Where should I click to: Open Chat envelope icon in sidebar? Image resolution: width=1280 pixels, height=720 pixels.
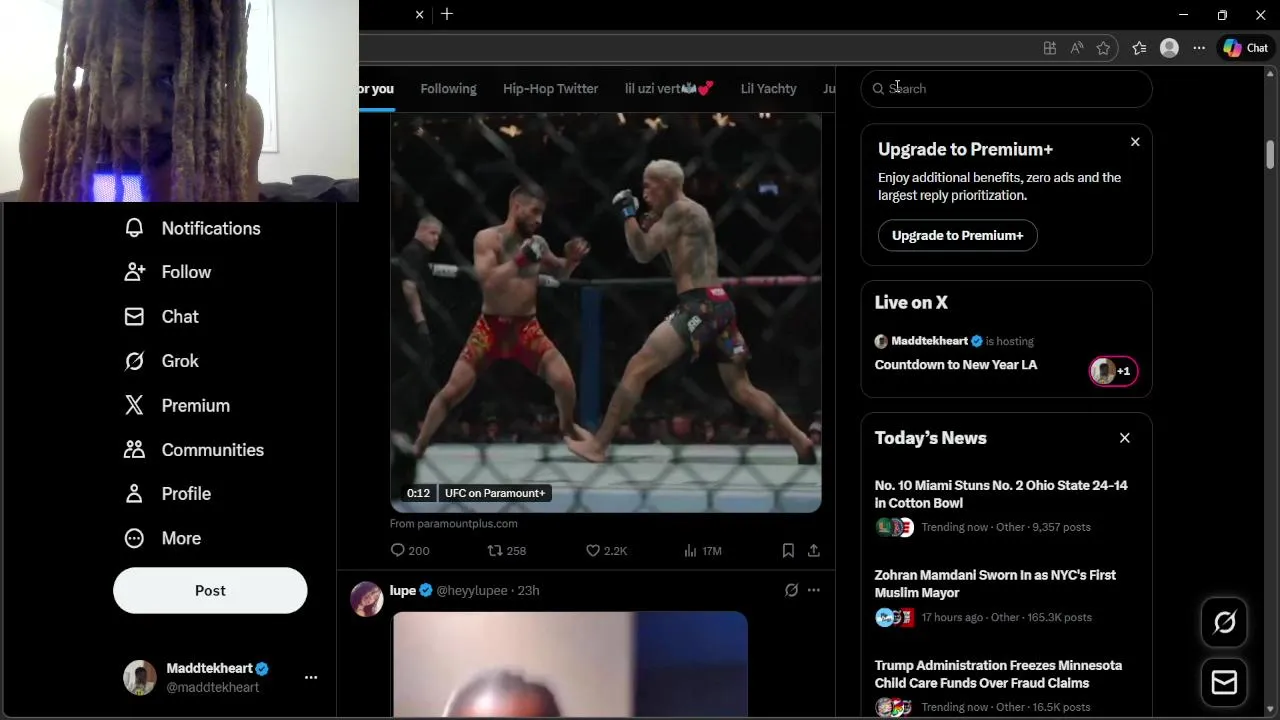134,316
